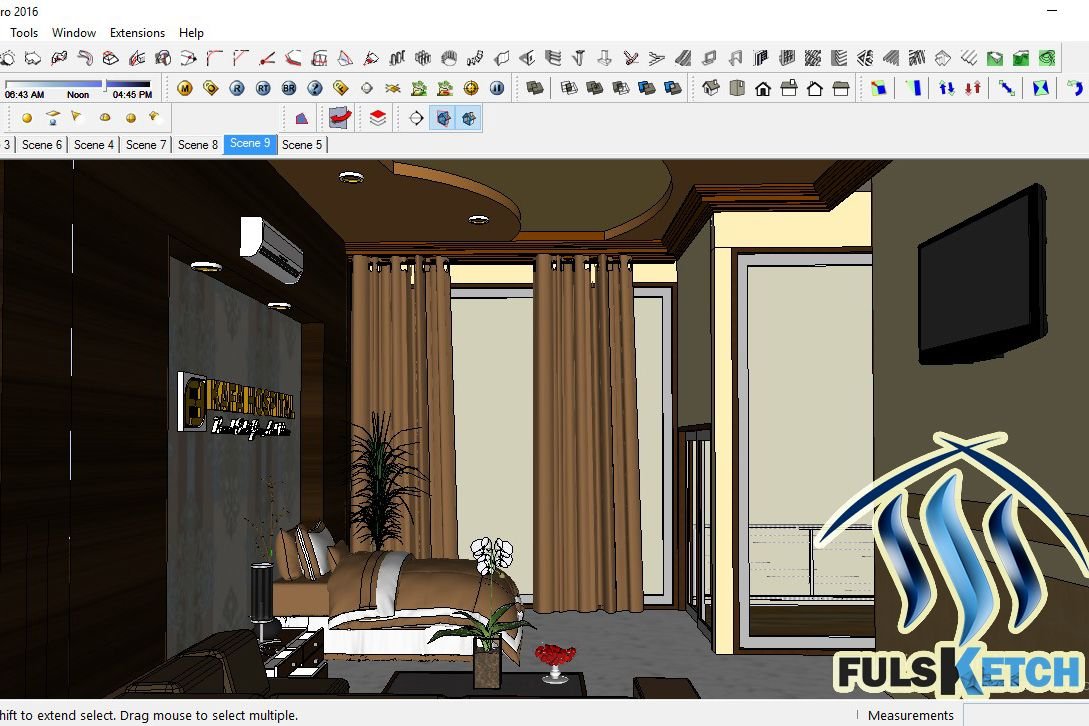Click in the Measurements input box

tap(1026, 715)
